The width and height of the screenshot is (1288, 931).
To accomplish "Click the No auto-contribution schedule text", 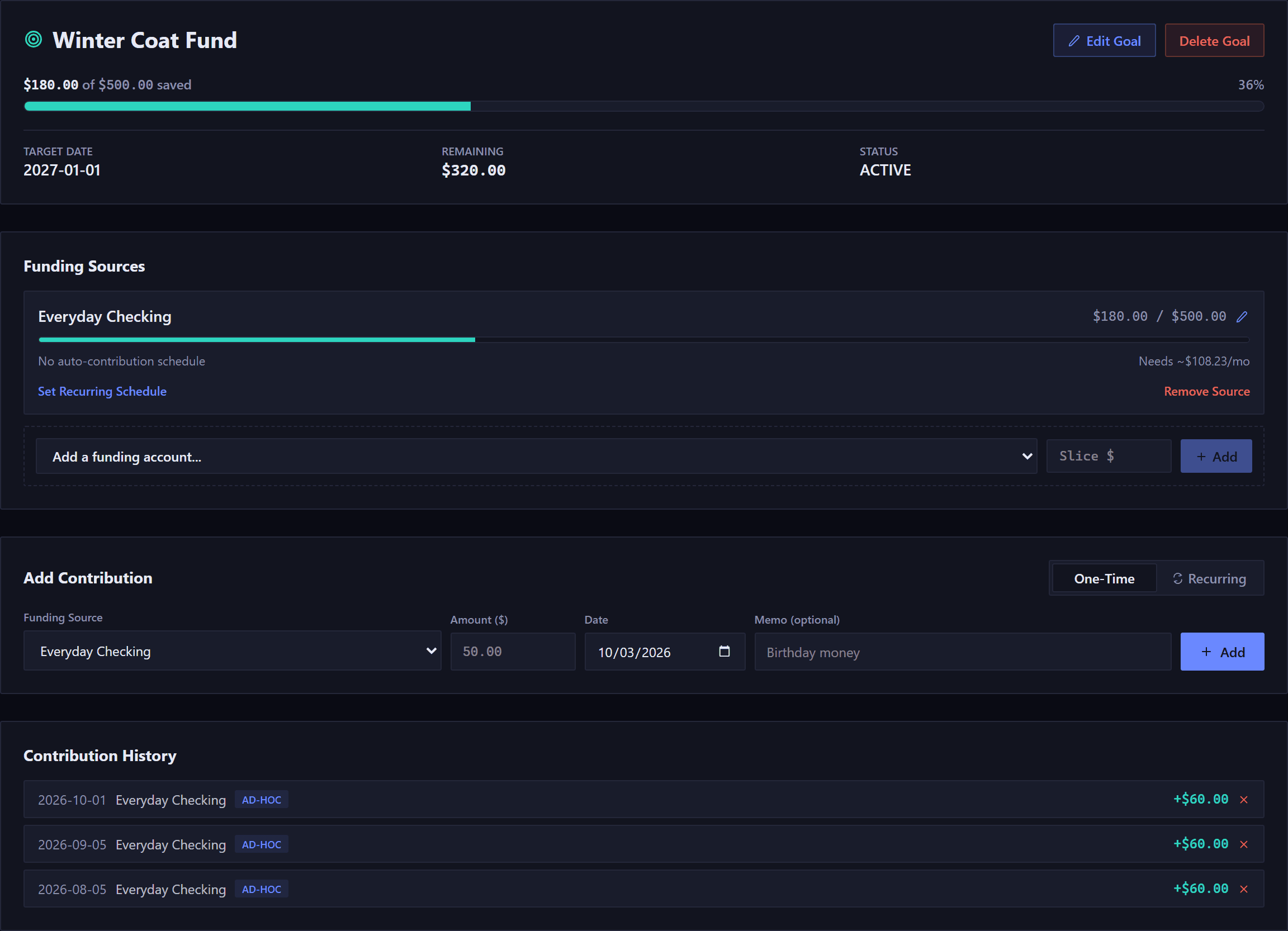I will point(121,361).
